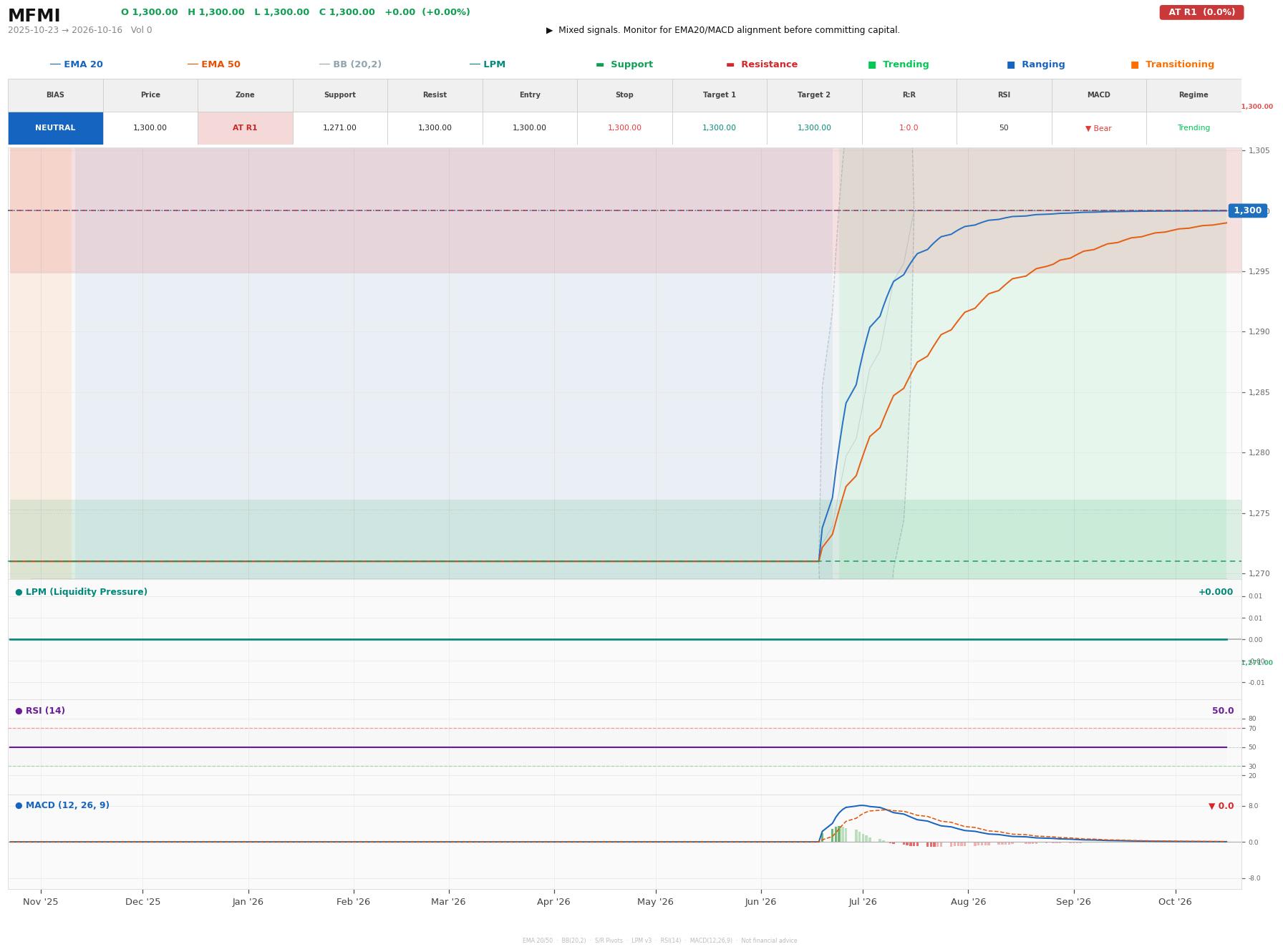Image resolution: width=1283 pixels, height=952 pixels.
Task: Click the 1,295 price axis label
Action: (1259, 272)
